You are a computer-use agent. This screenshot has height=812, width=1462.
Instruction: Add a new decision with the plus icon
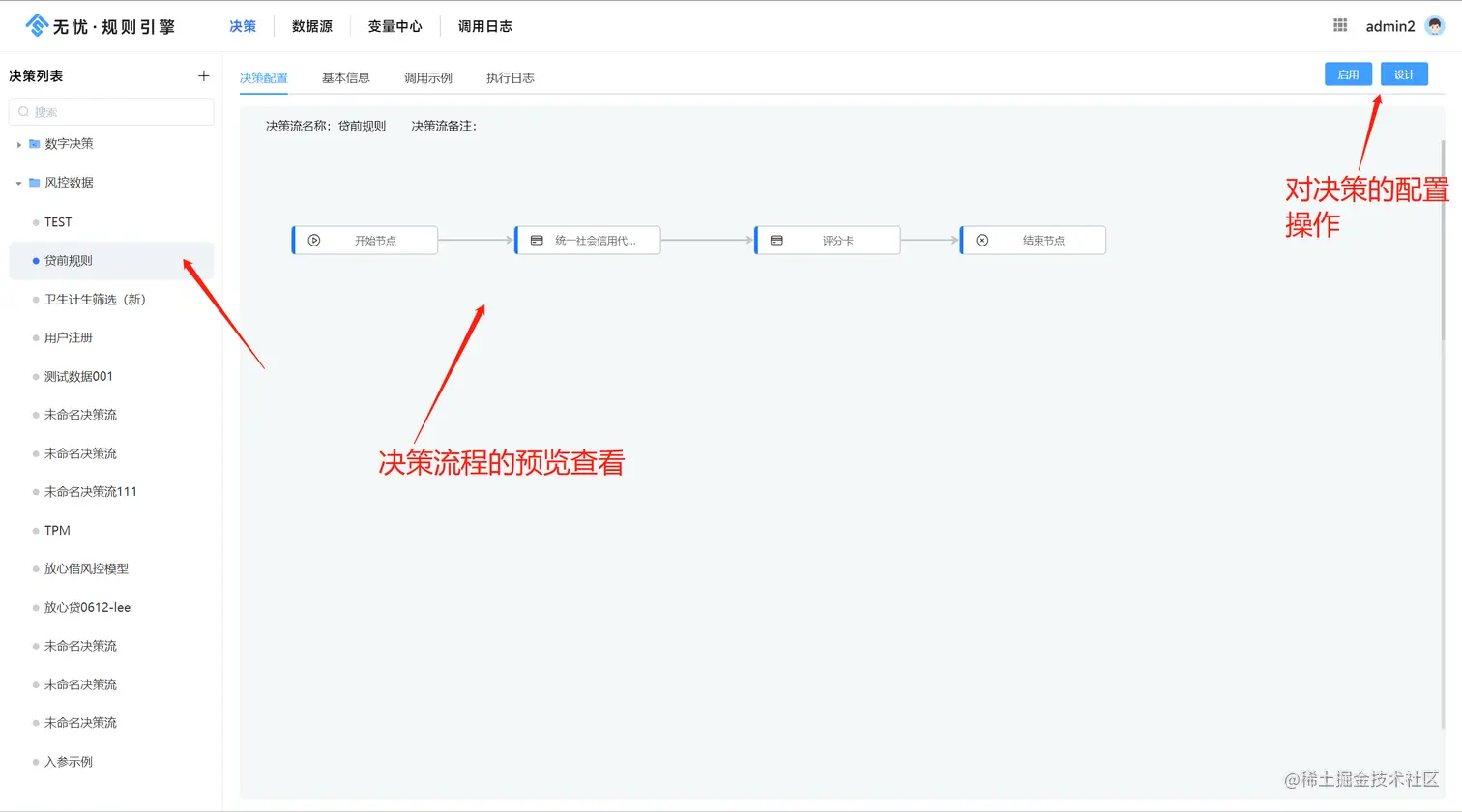pos(204,75)
